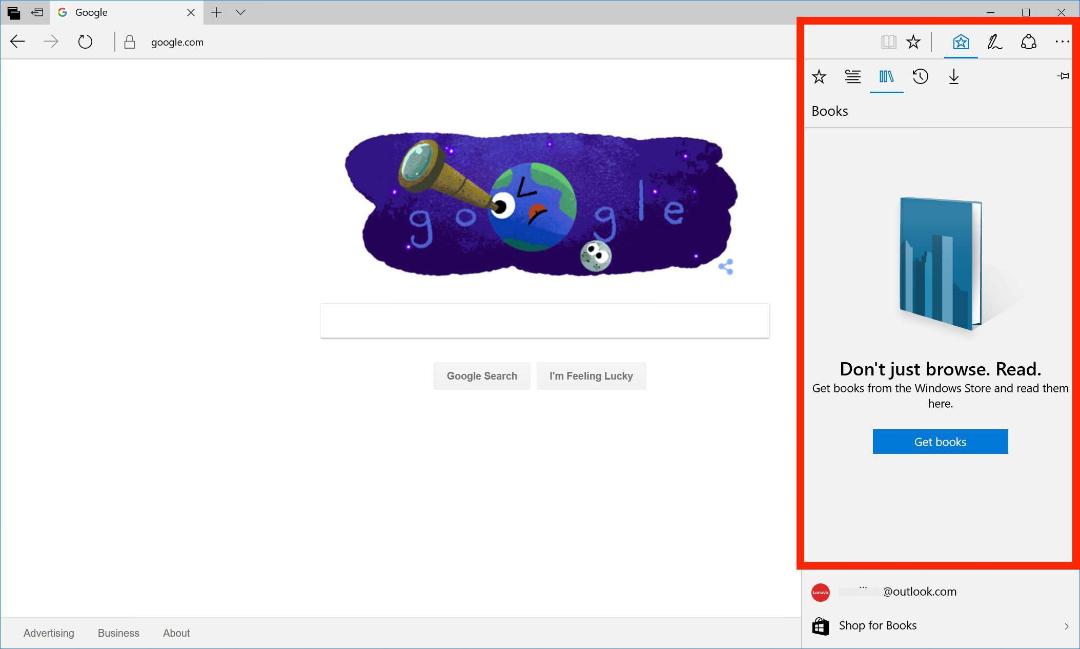
Task: Switch to Favorites tab in Hub
Action: click(819, 76)
